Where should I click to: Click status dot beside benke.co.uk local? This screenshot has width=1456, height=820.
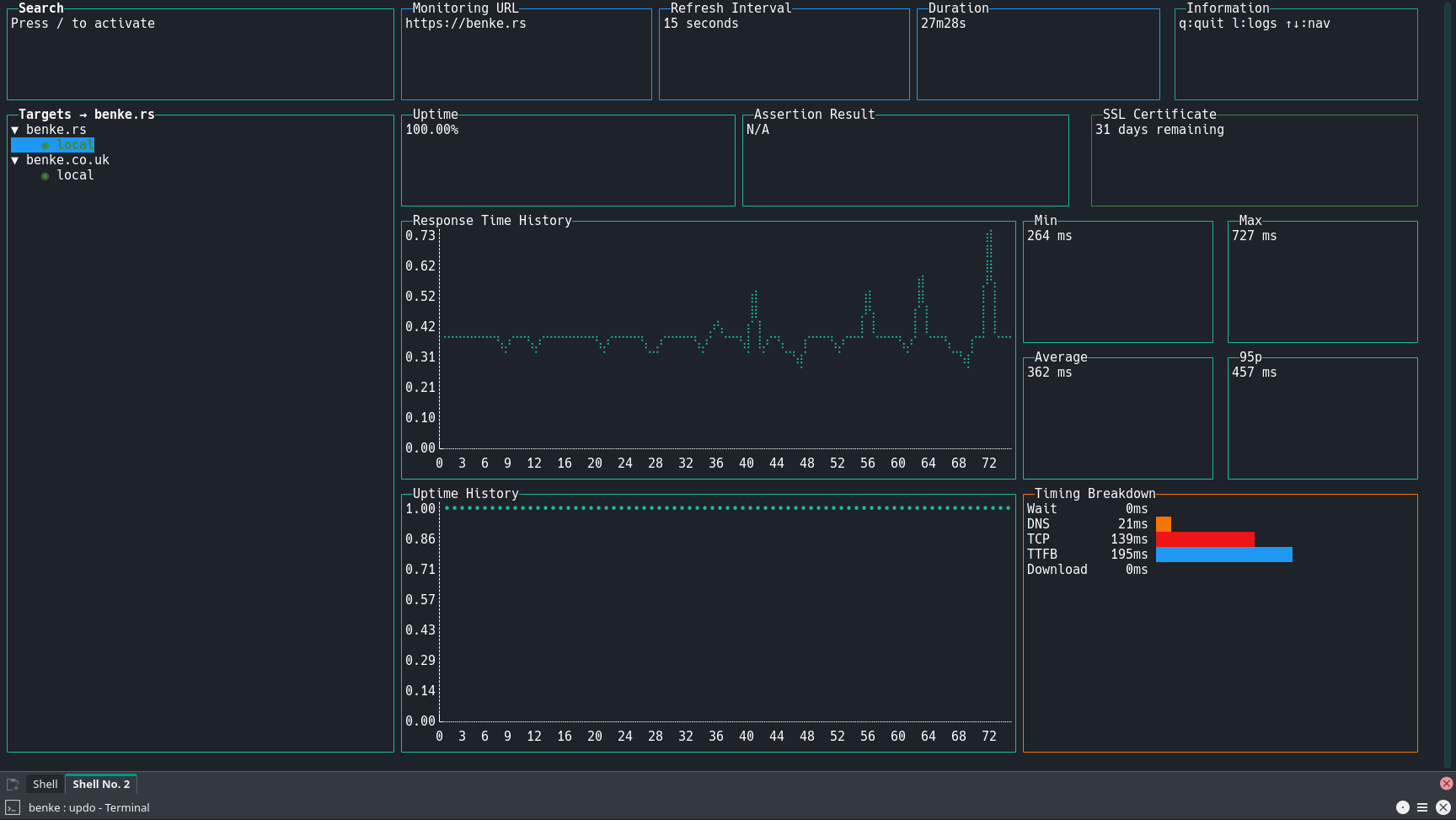coord(45,176)
